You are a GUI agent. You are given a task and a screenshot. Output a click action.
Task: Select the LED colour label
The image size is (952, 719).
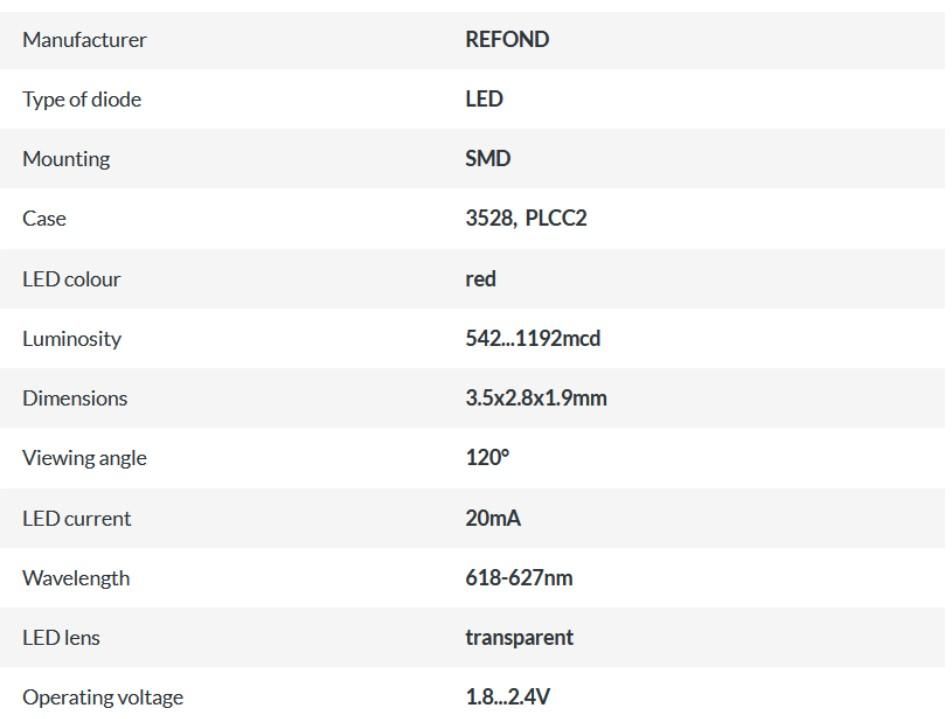click(71, 279)
